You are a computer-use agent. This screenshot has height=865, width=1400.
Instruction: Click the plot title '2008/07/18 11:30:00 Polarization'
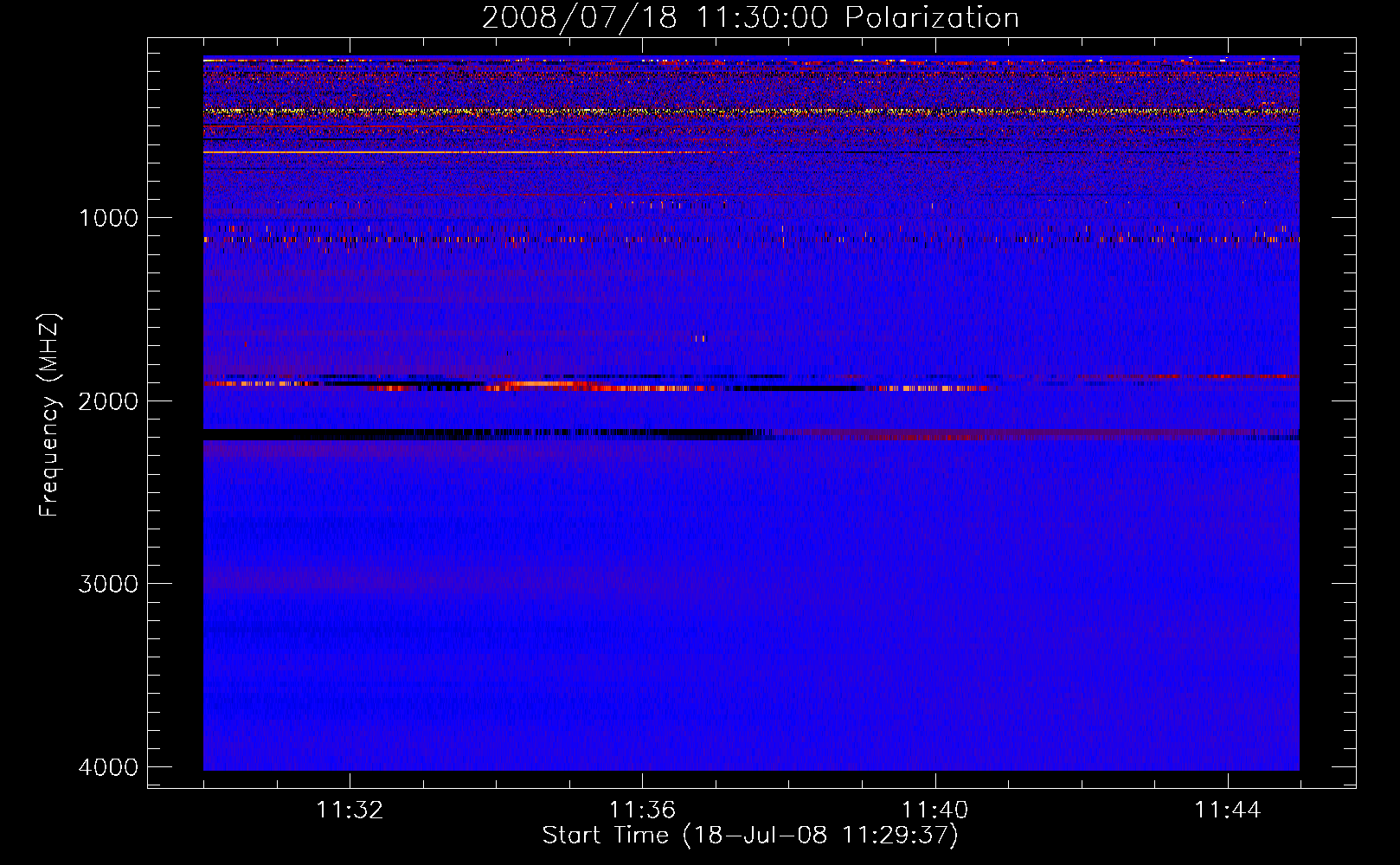pos(750,17)
